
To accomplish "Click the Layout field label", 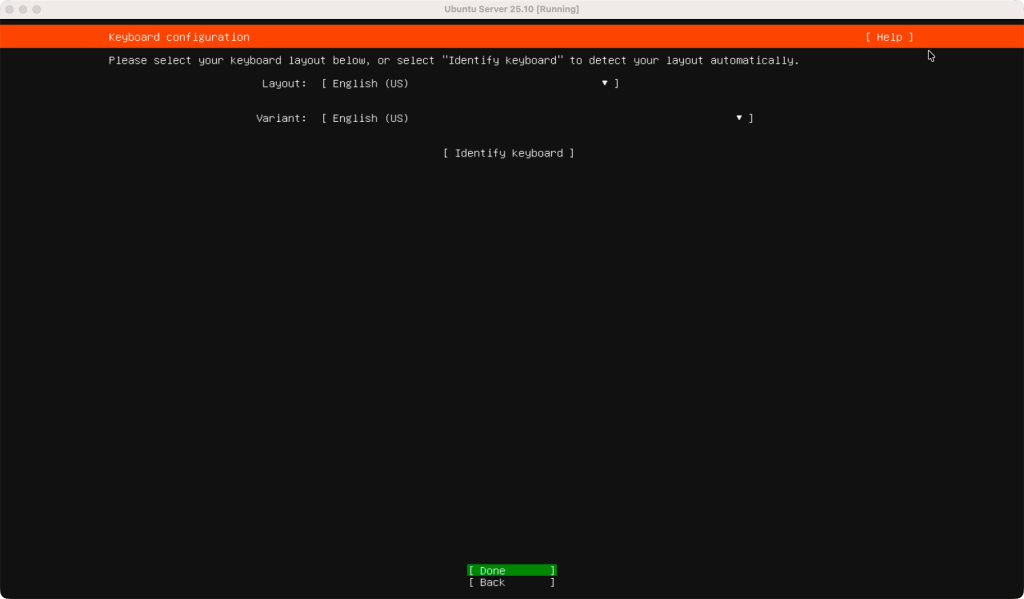I will [284, 83].
